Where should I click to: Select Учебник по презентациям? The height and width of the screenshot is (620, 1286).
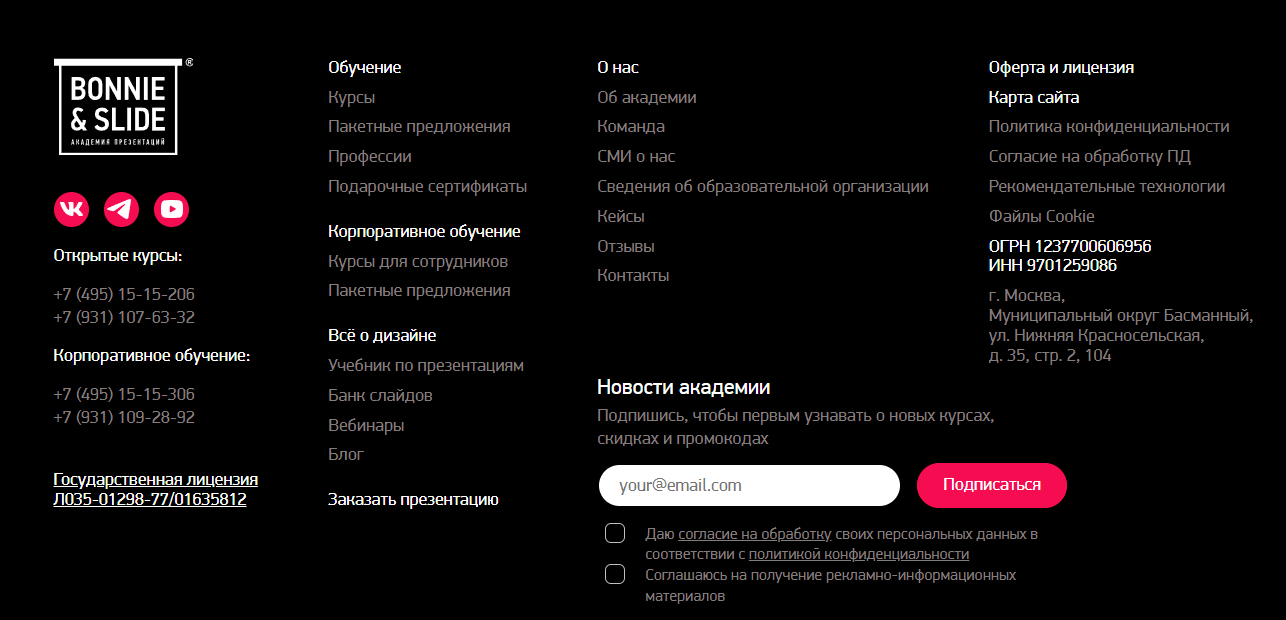click(425, 365)
